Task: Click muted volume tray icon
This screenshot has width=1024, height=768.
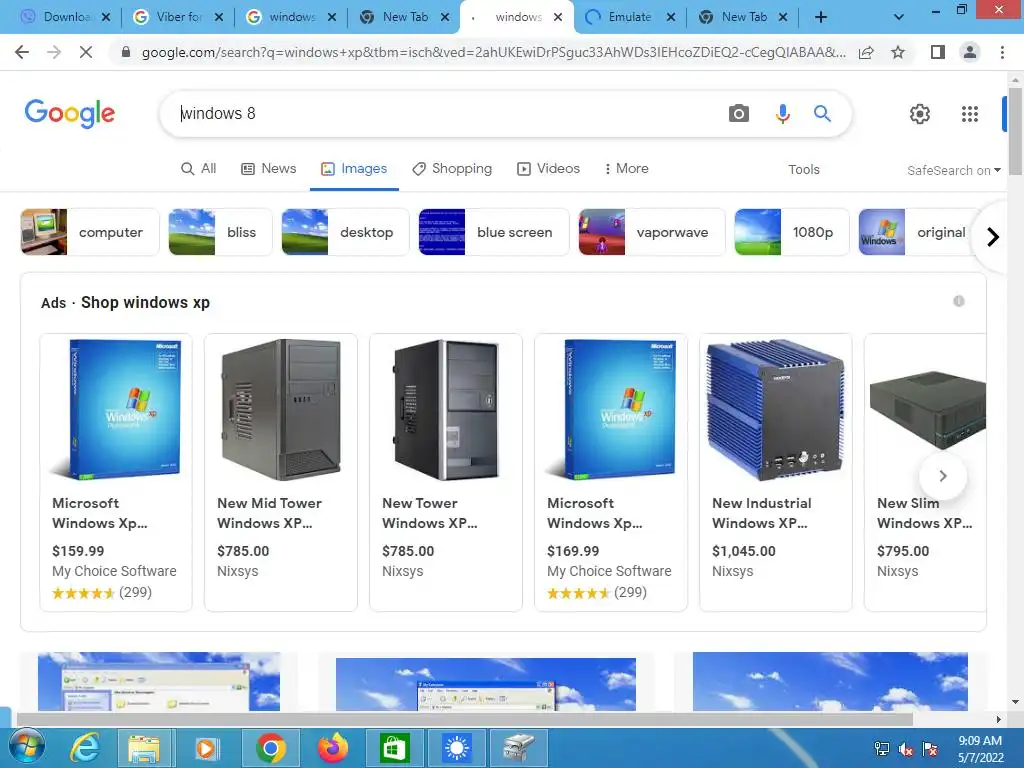Action: 906,749
